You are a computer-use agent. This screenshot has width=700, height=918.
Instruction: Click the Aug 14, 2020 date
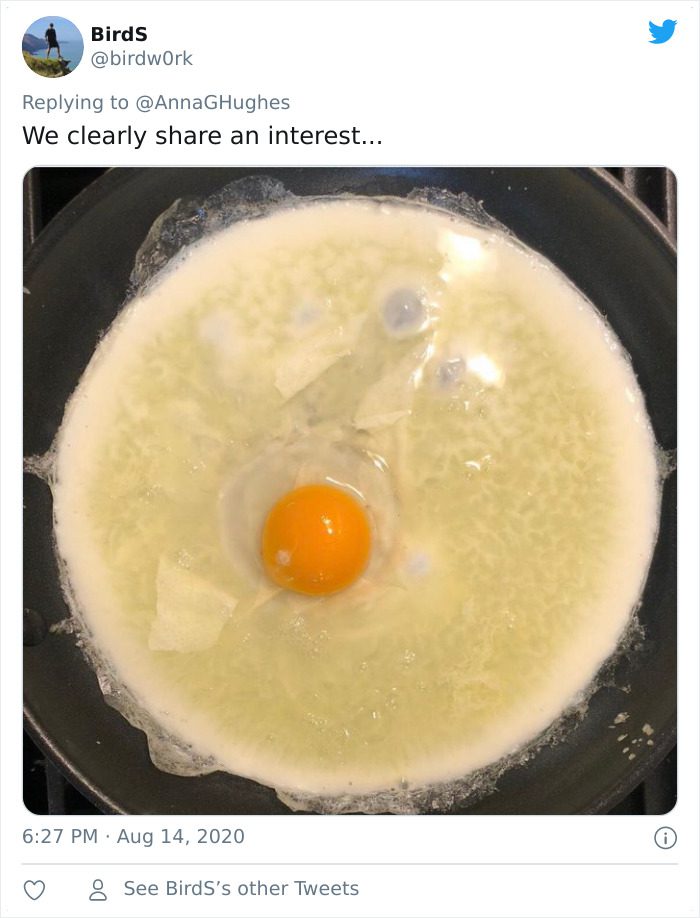[181, 836]
